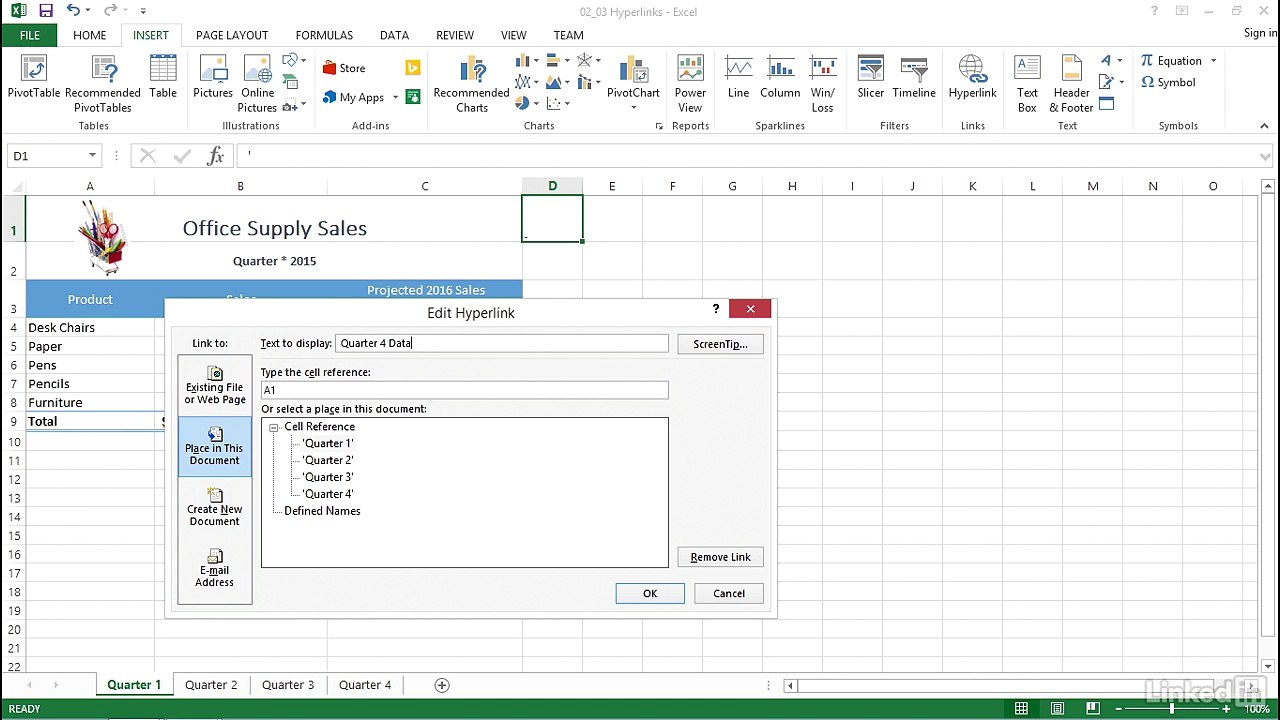Select 'Quarter 1' in the document tree
Image resolution: width=1280 pixels, height=720 pixels.
click(328, 443)
